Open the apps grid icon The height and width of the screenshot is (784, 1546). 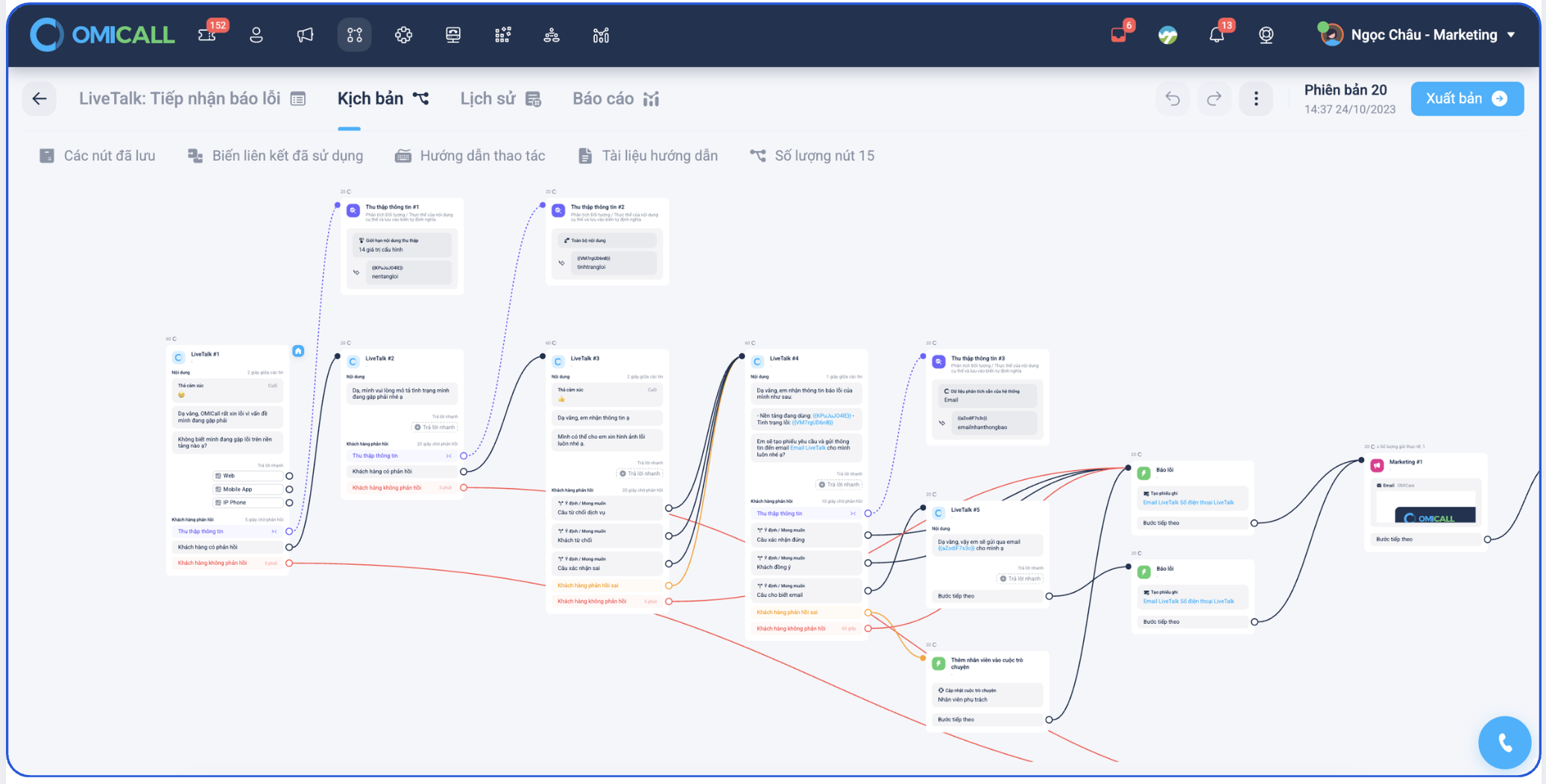coord(502,35)
